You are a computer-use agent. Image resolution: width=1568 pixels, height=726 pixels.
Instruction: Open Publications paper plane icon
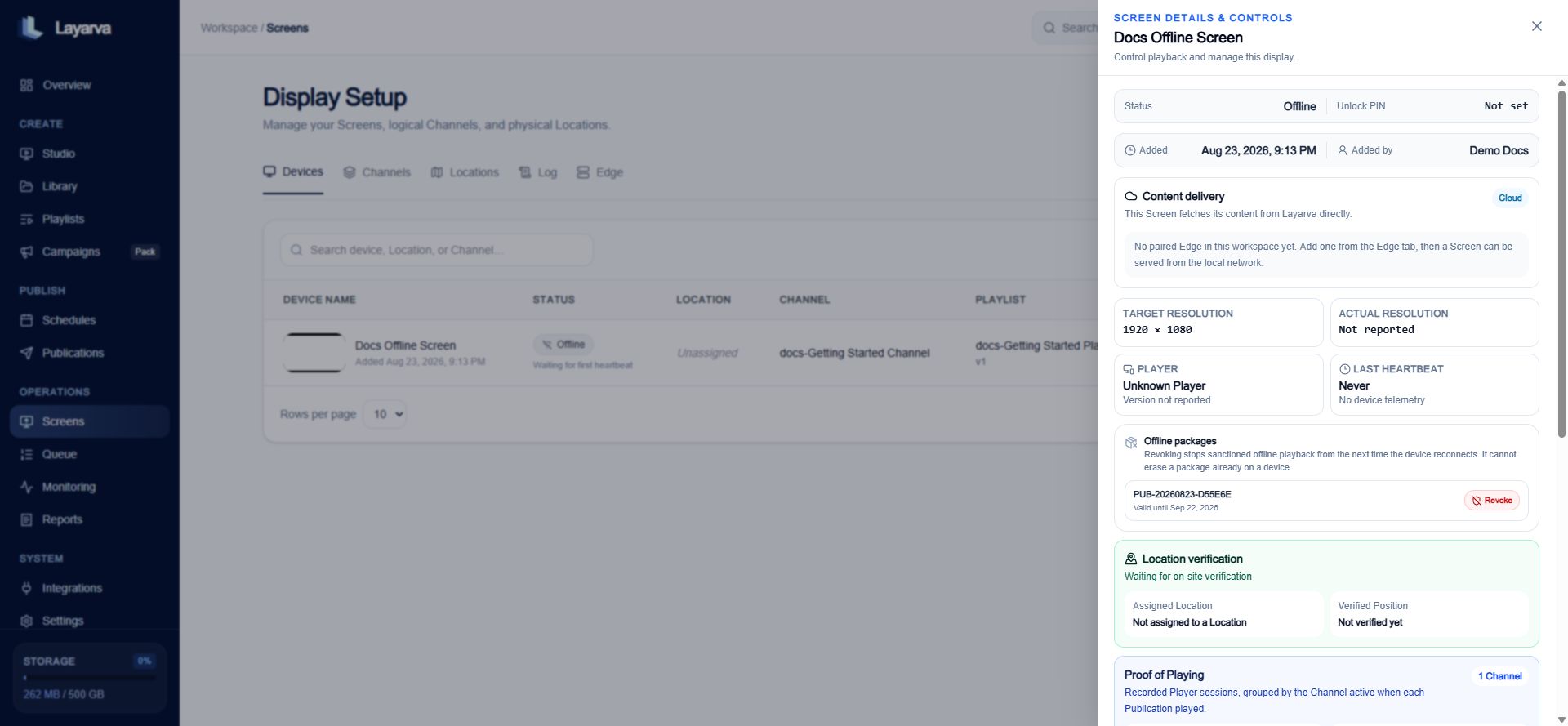coord(27,353)
